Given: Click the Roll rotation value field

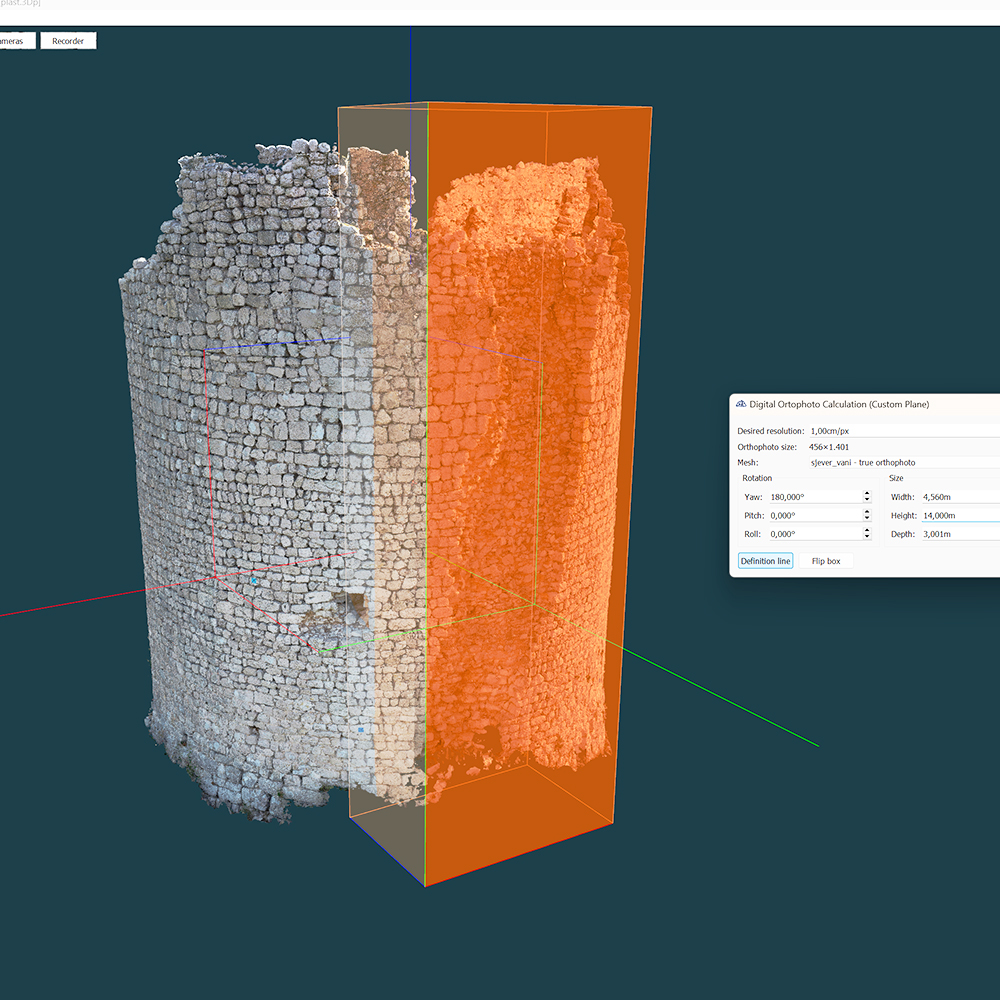Looking at the screenshot, I should (815, 533).
